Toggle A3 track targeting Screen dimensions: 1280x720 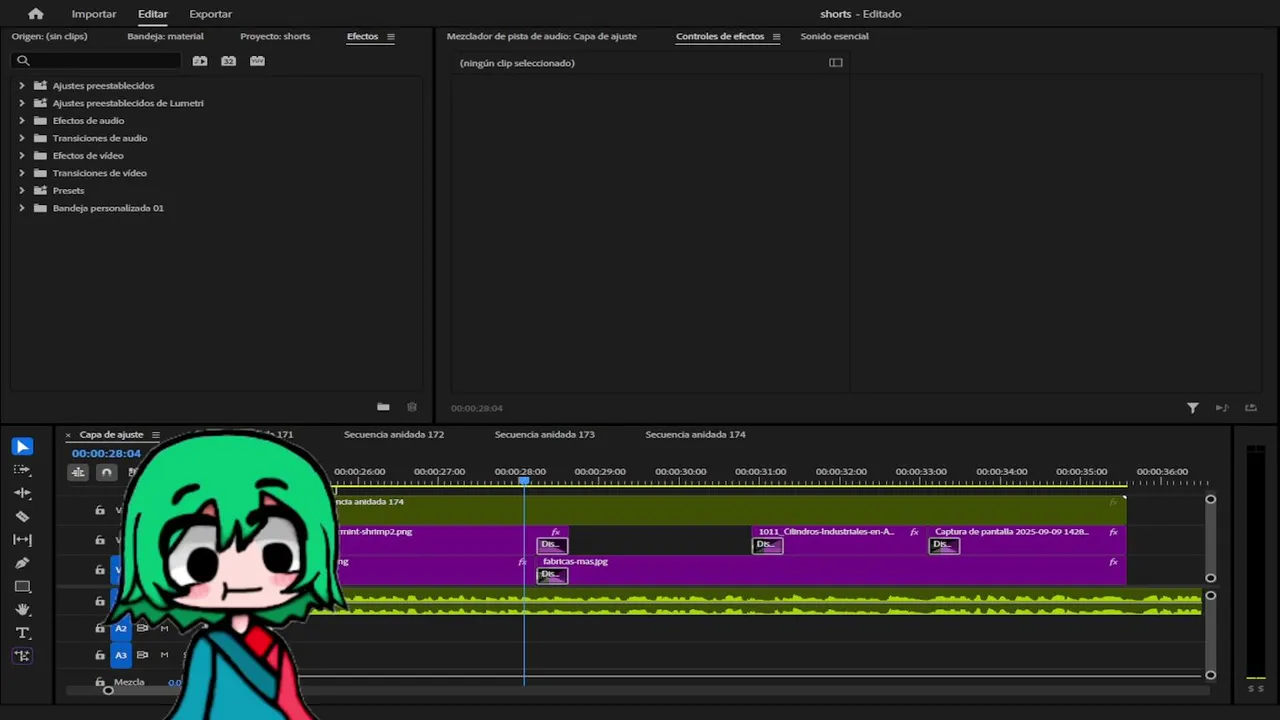pos(121,655)
